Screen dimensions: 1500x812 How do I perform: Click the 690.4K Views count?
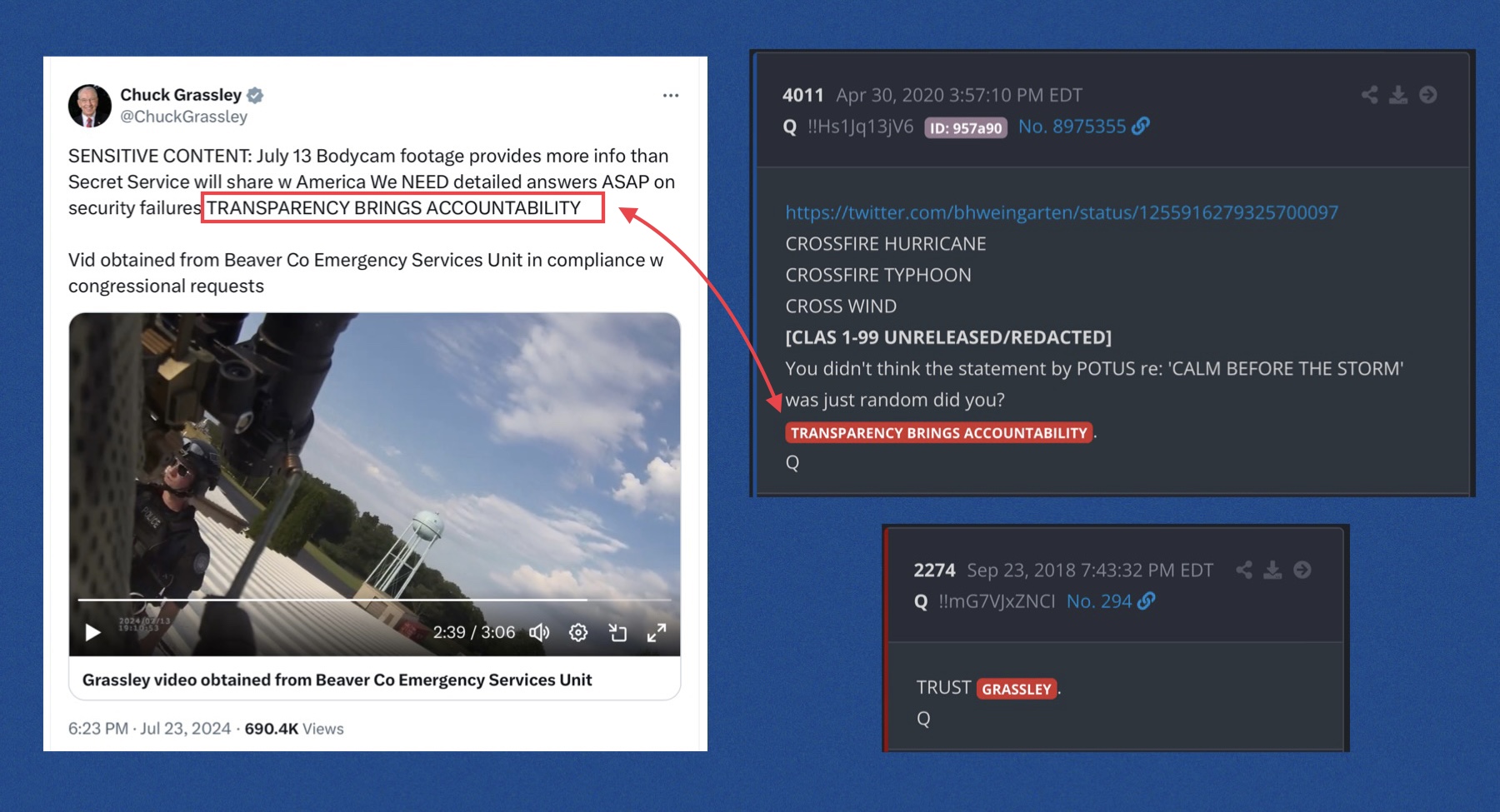click(x=294, y=729)
